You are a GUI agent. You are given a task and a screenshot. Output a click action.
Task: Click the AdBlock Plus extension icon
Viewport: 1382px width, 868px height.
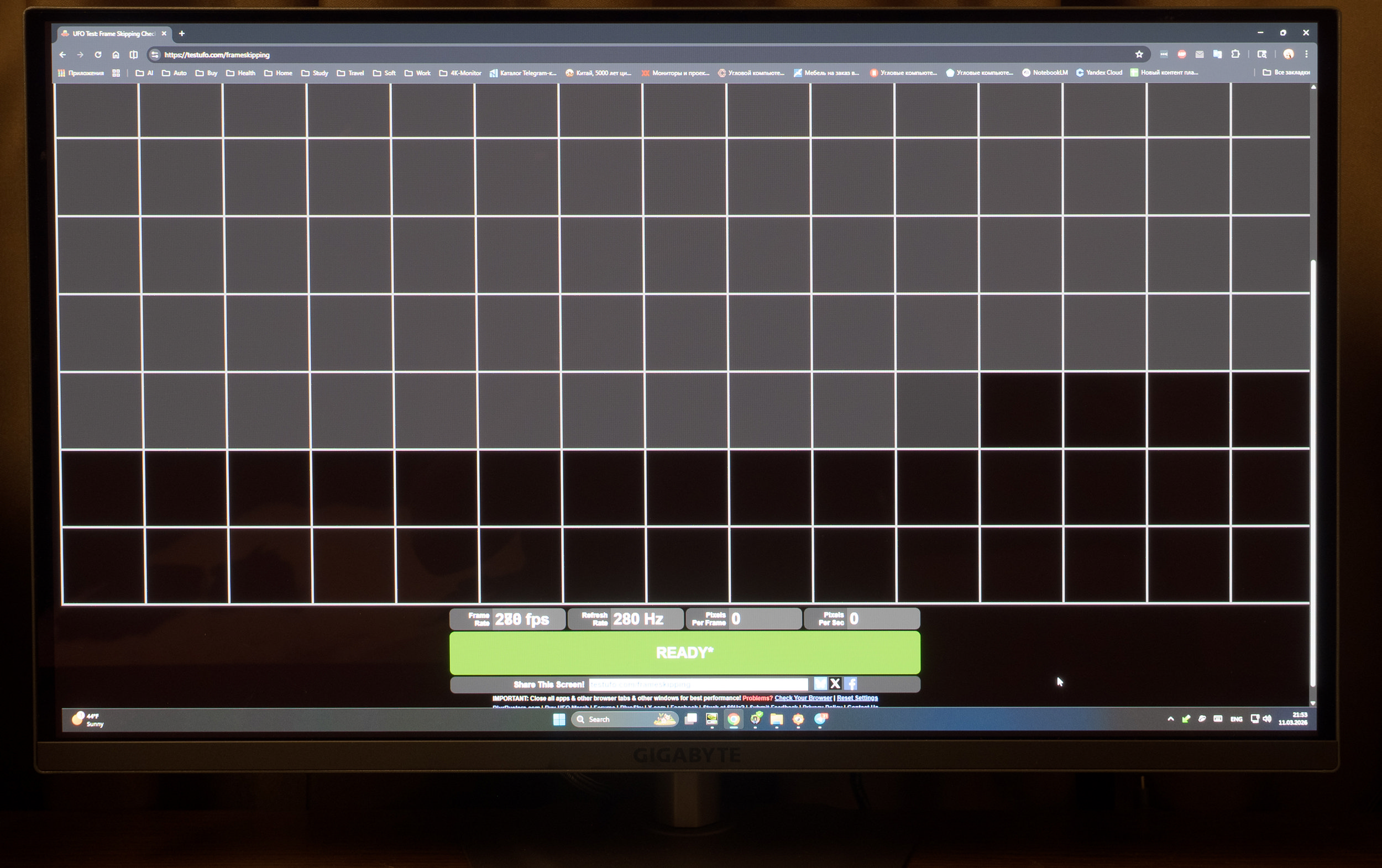1181,55
